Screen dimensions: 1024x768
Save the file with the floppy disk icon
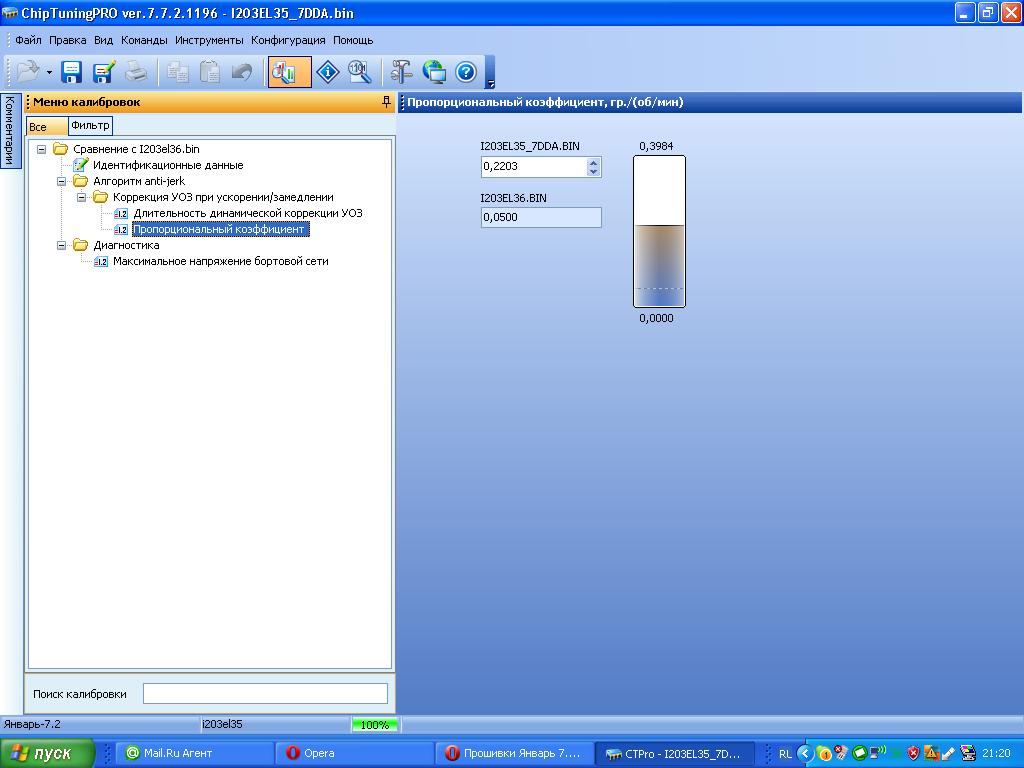tap(71, 72)
